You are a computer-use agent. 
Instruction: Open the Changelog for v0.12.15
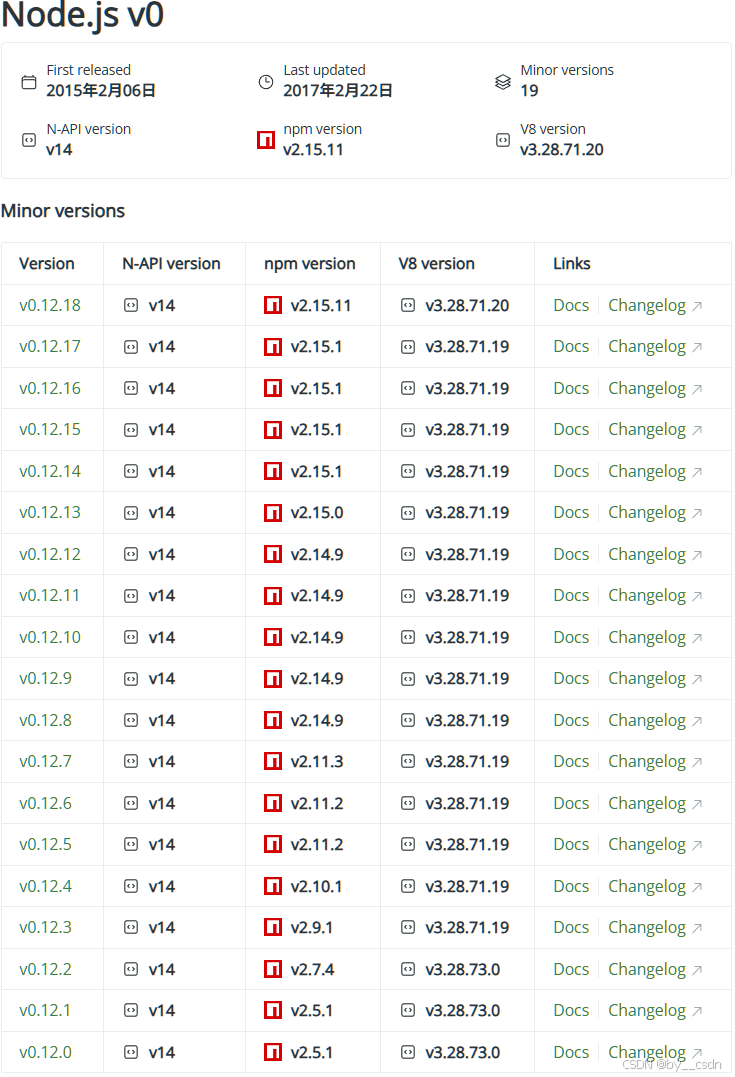(647, 431)
